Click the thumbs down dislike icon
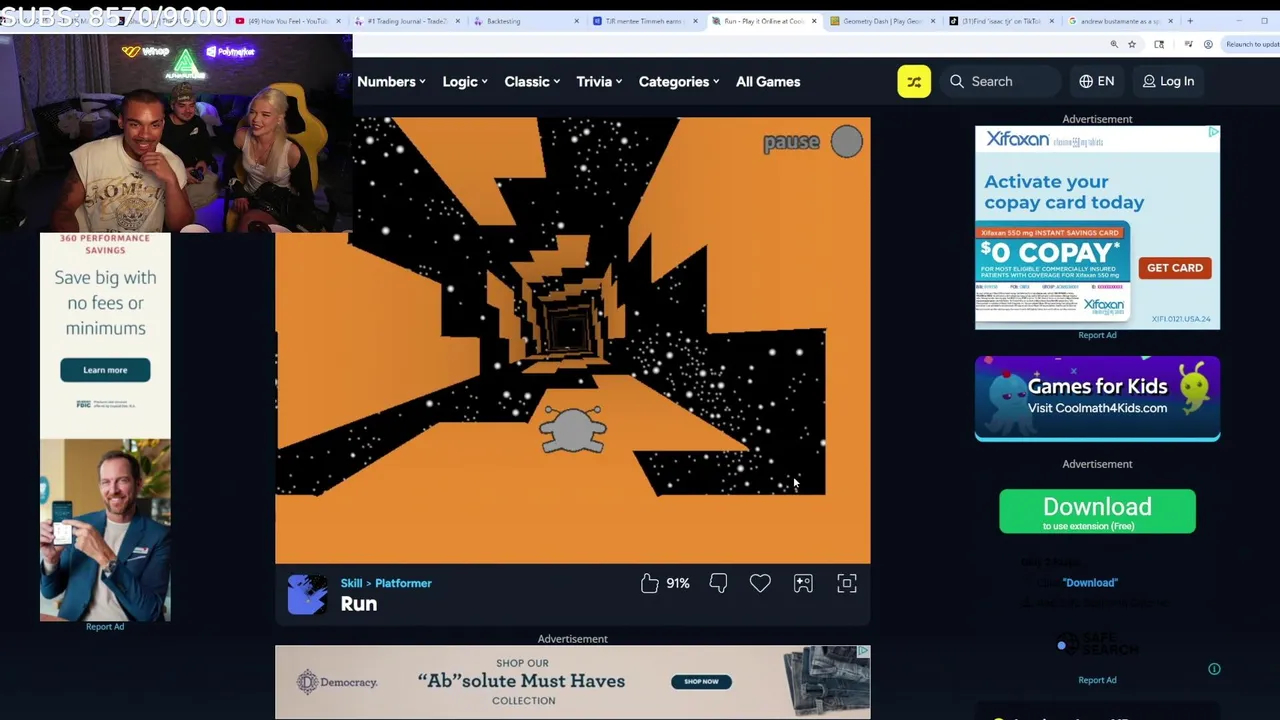Screen dimensions: 1280x720 click(x=718, y=583)
